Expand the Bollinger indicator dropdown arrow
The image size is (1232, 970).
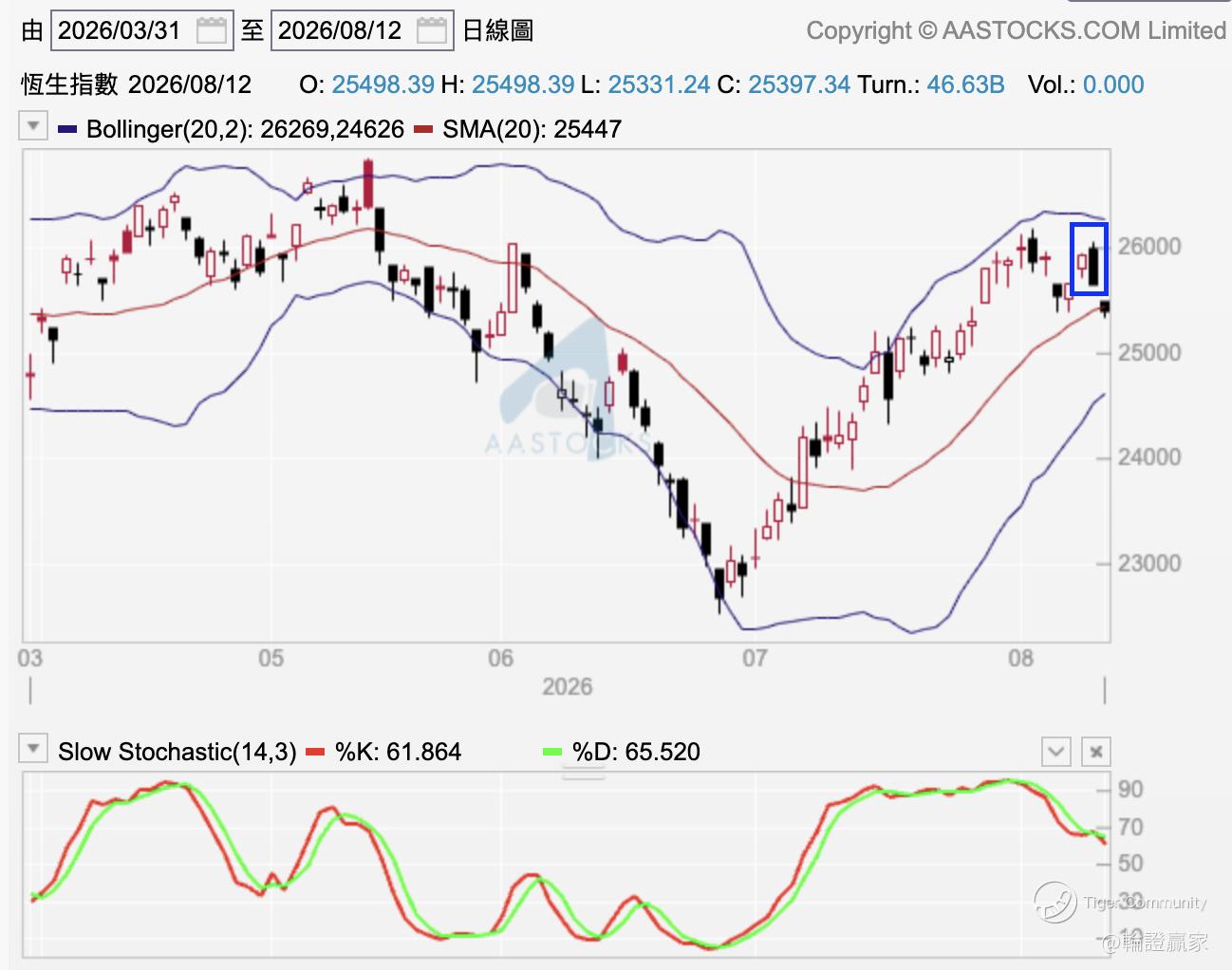33,126
